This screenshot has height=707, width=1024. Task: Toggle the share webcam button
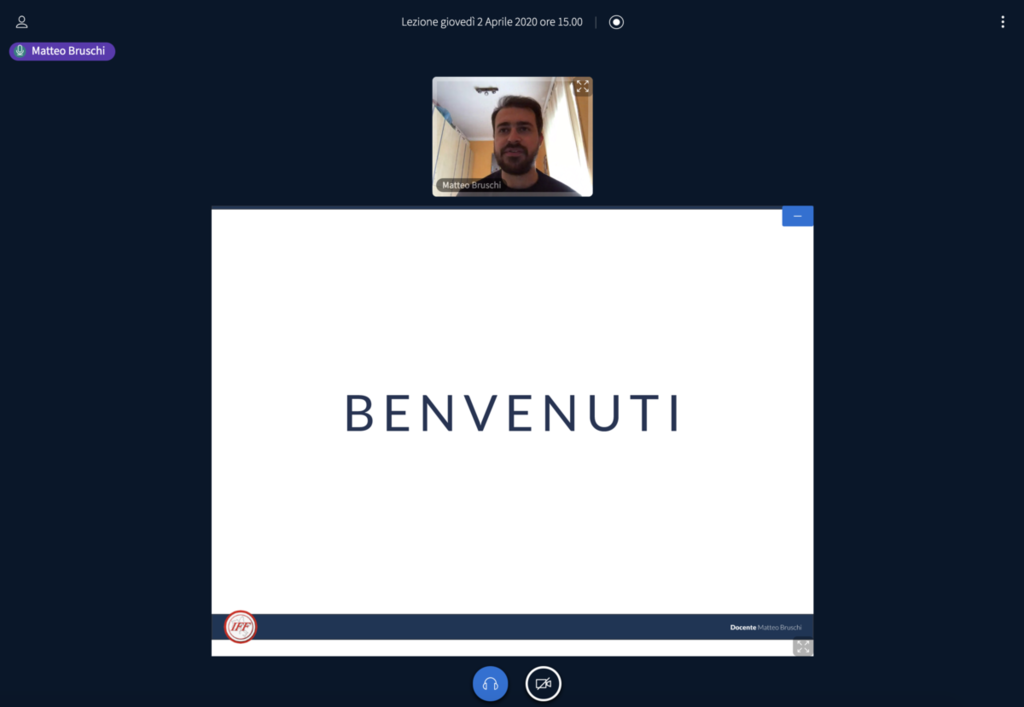click(x=543, y=684)
